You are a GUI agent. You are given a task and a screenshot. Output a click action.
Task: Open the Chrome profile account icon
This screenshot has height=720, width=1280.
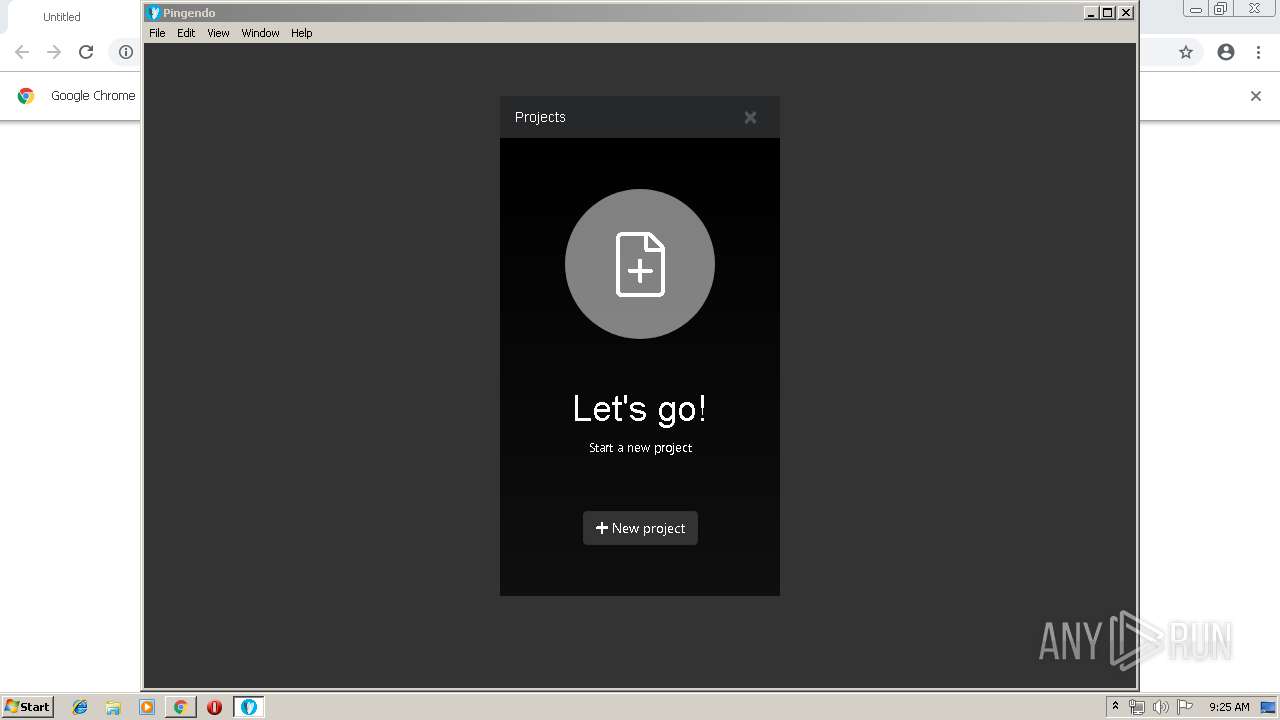(x=1226, y=52)
